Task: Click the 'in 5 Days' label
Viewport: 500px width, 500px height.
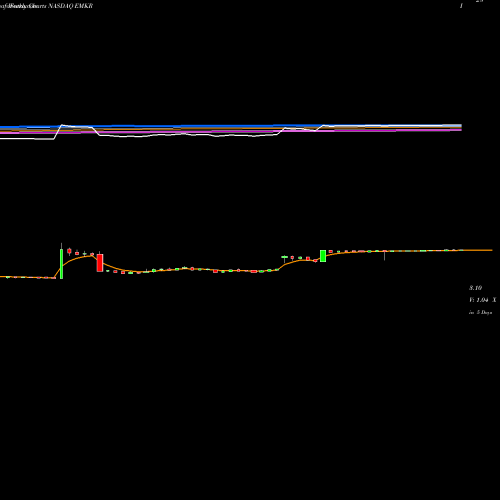Action: (x=480, y=312)
